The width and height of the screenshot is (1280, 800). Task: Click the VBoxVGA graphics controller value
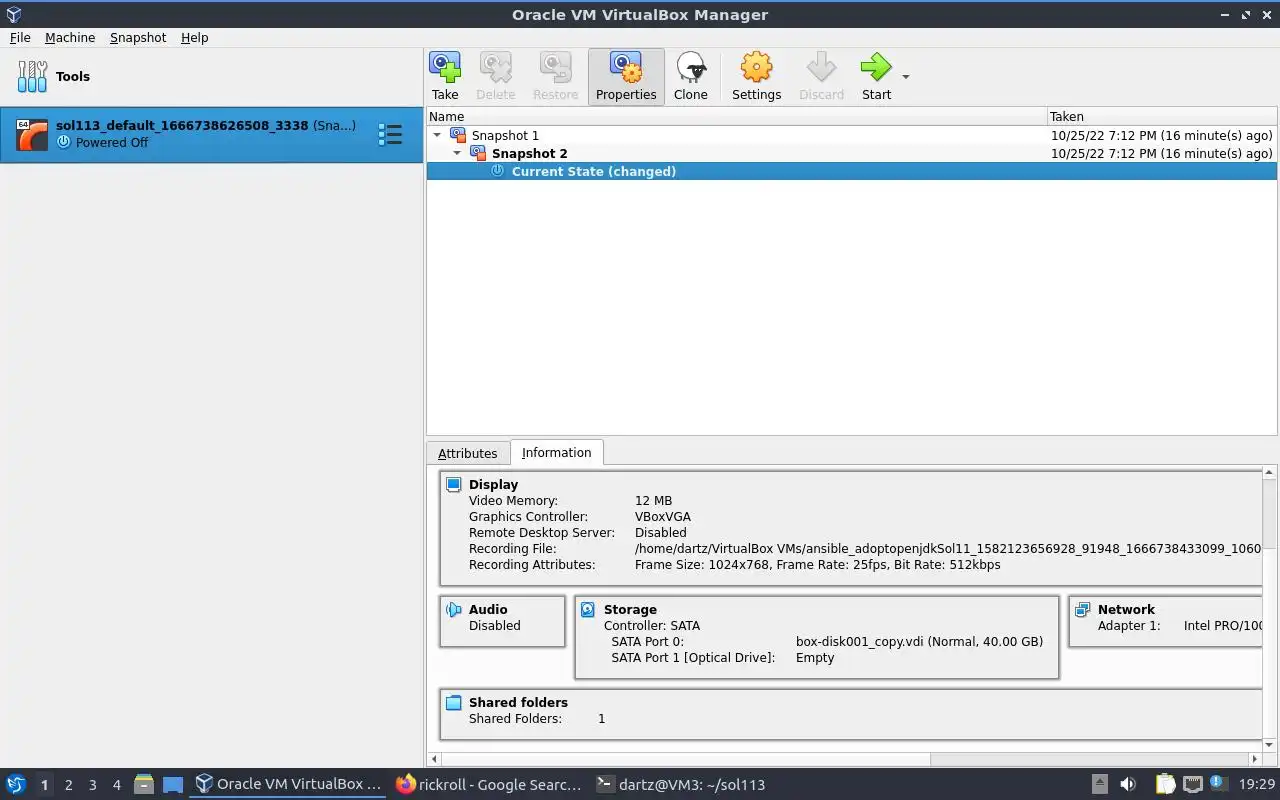(663, 517)
